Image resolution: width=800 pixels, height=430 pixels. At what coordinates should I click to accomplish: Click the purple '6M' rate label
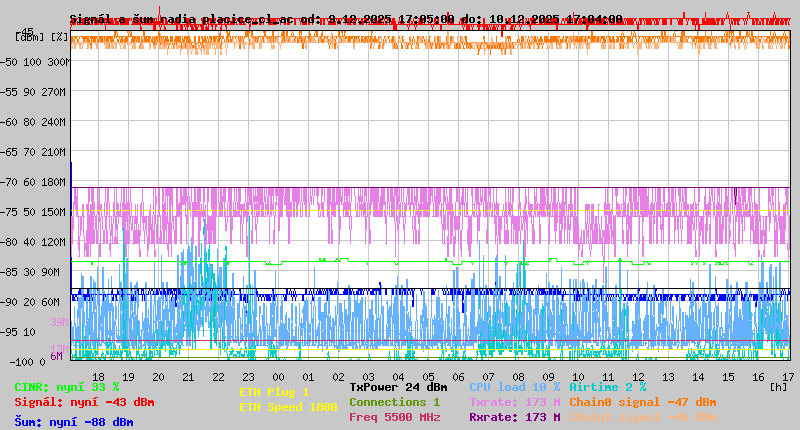coord(56,356)
